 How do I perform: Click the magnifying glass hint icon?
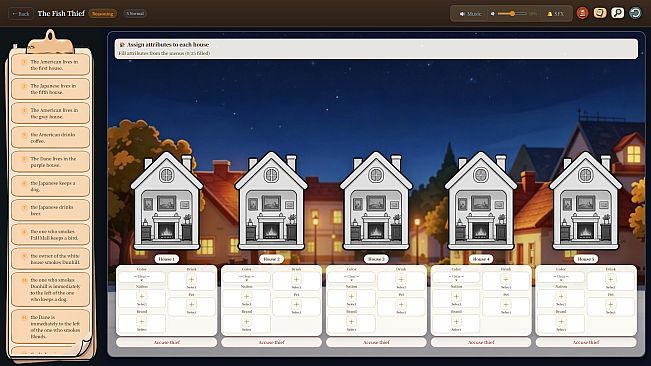[x=617, y=13]
